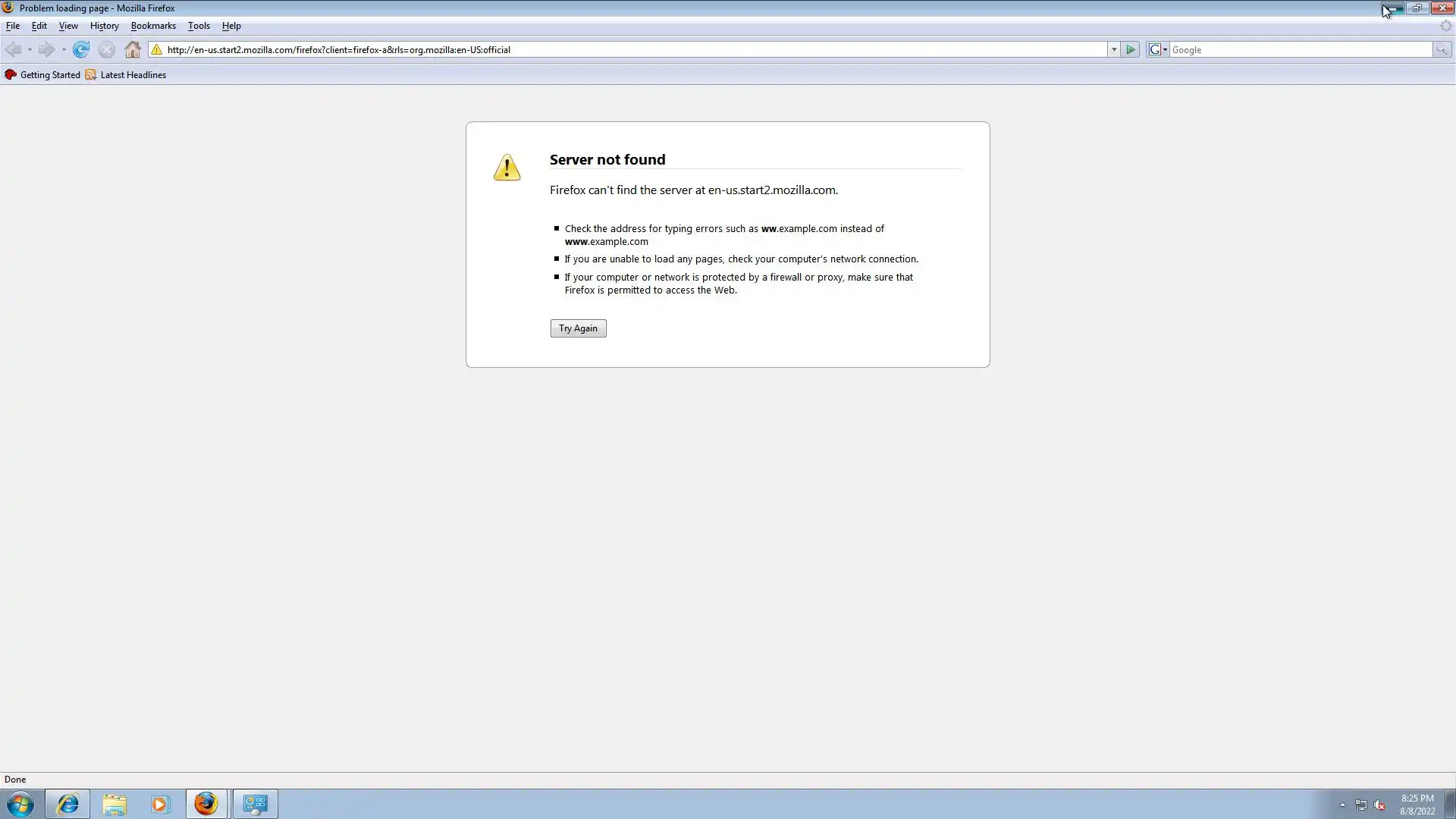Open the History menu

click(104, 26)
